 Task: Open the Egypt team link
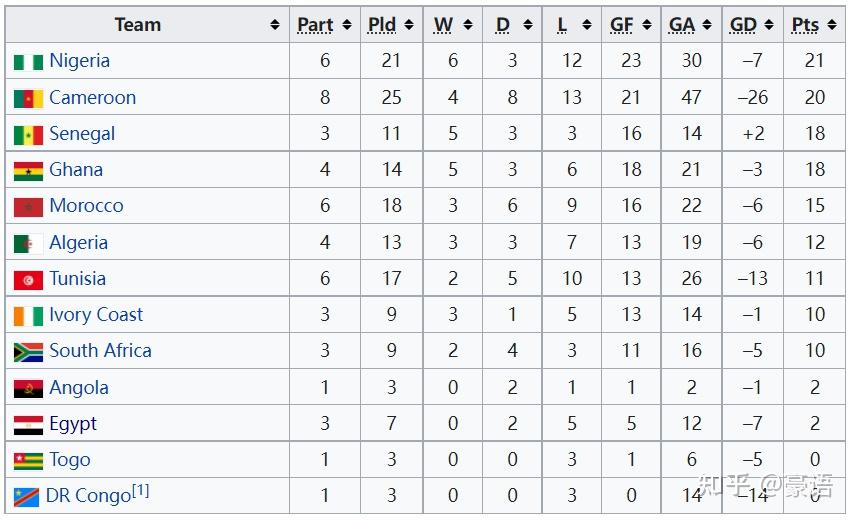point(73,424)
